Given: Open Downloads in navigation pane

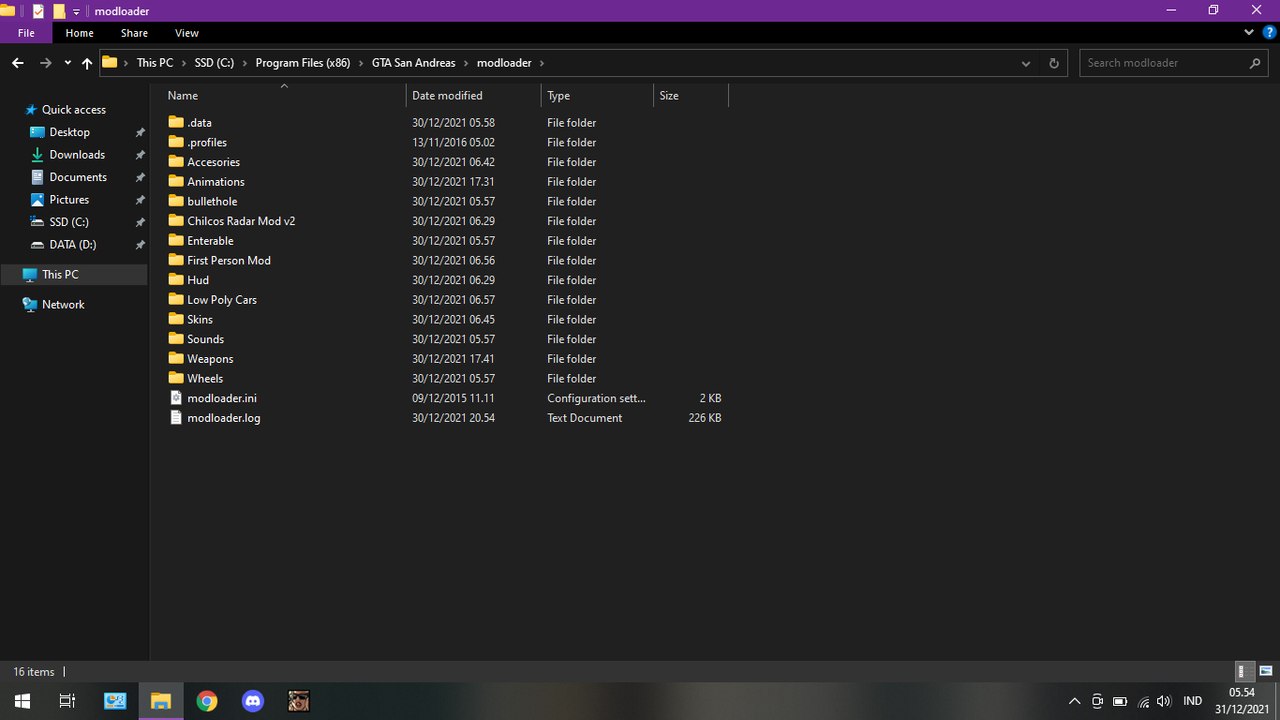Looking at the screenshot, I should click(77, 155).
